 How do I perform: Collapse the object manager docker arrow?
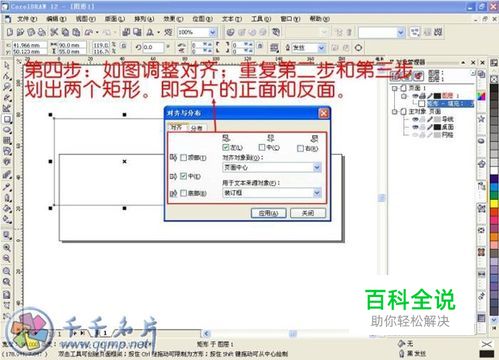(463, 62)
